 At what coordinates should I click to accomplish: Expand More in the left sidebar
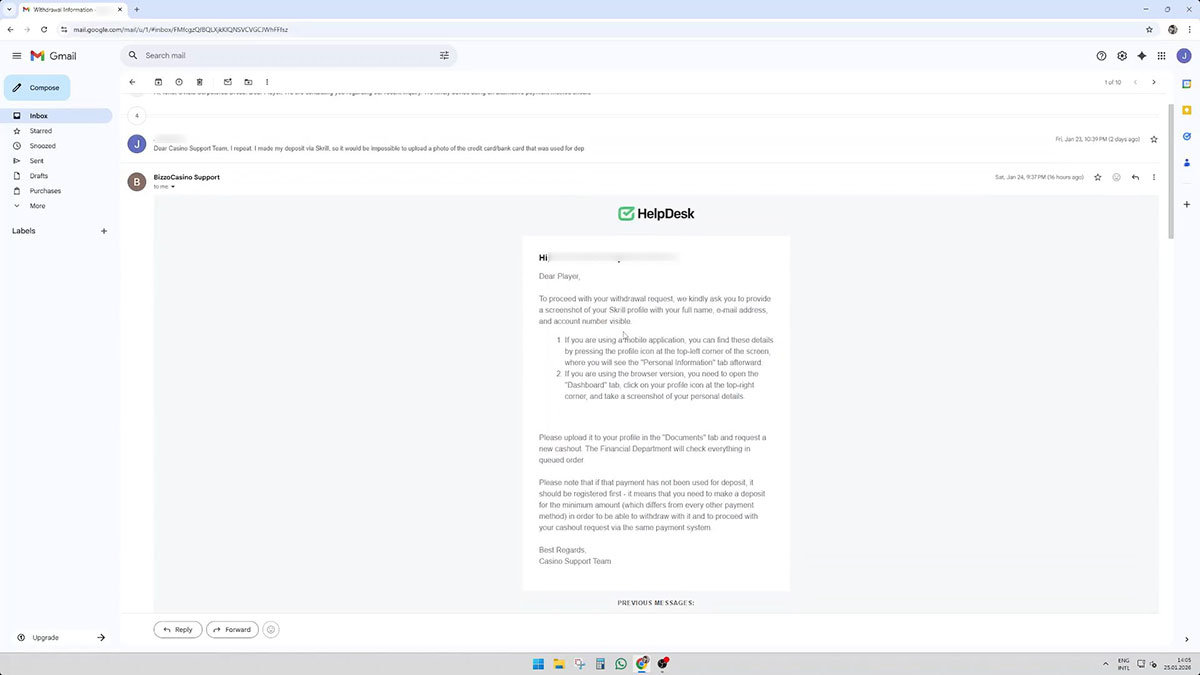[37, 206]
